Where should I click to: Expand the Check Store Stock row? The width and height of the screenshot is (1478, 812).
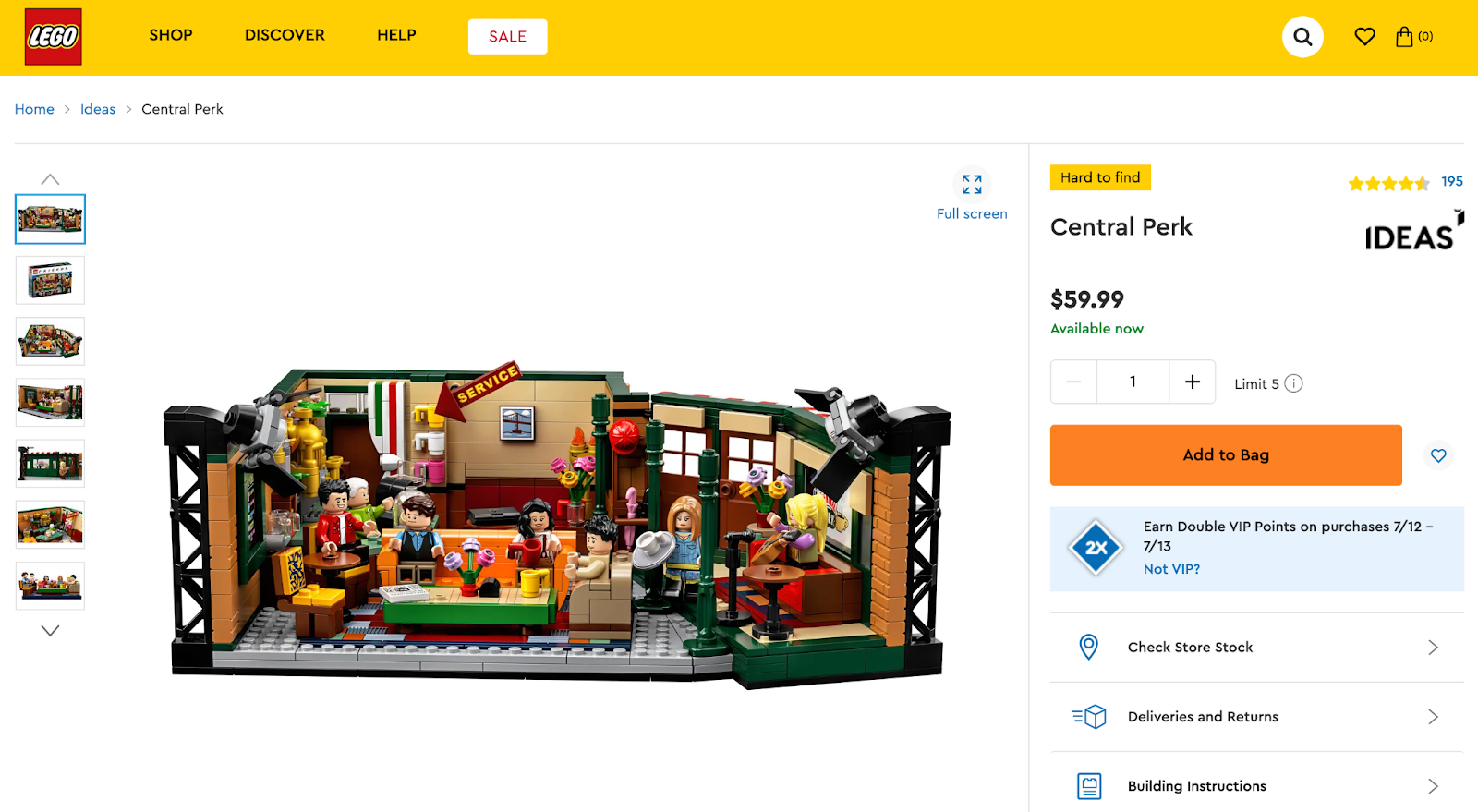pos(1257,648)
